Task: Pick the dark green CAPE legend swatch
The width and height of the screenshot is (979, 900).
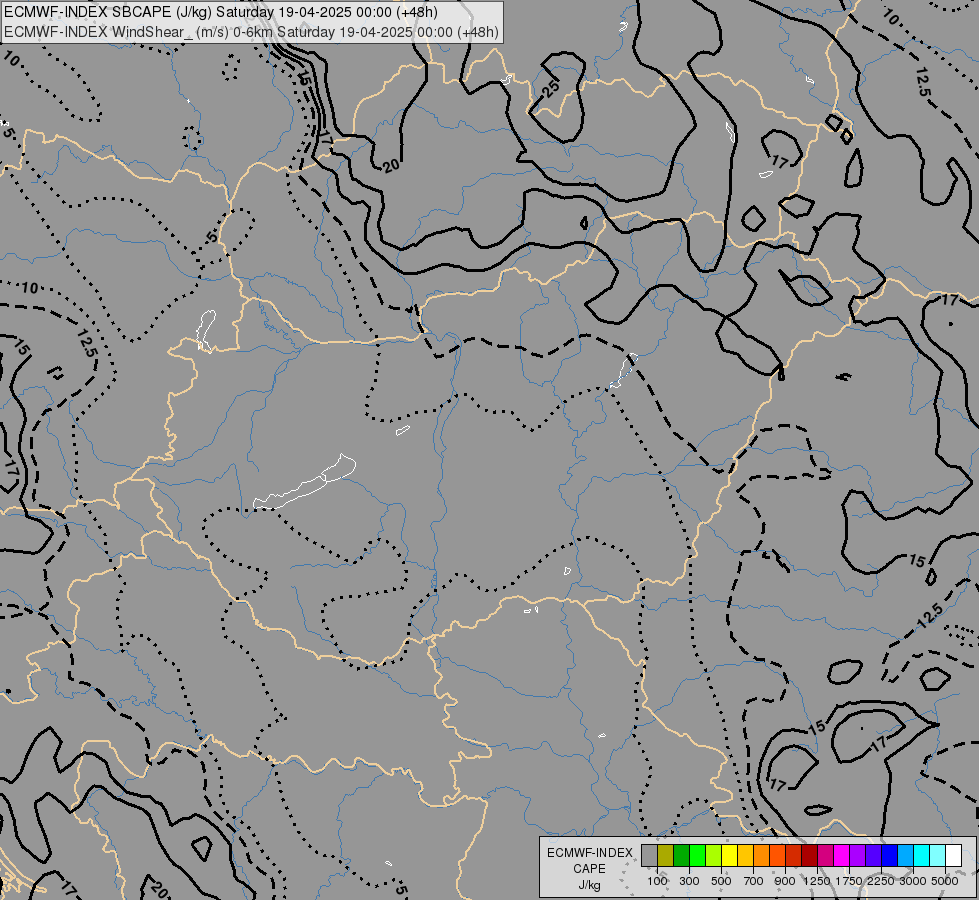Action: point(681,856)
